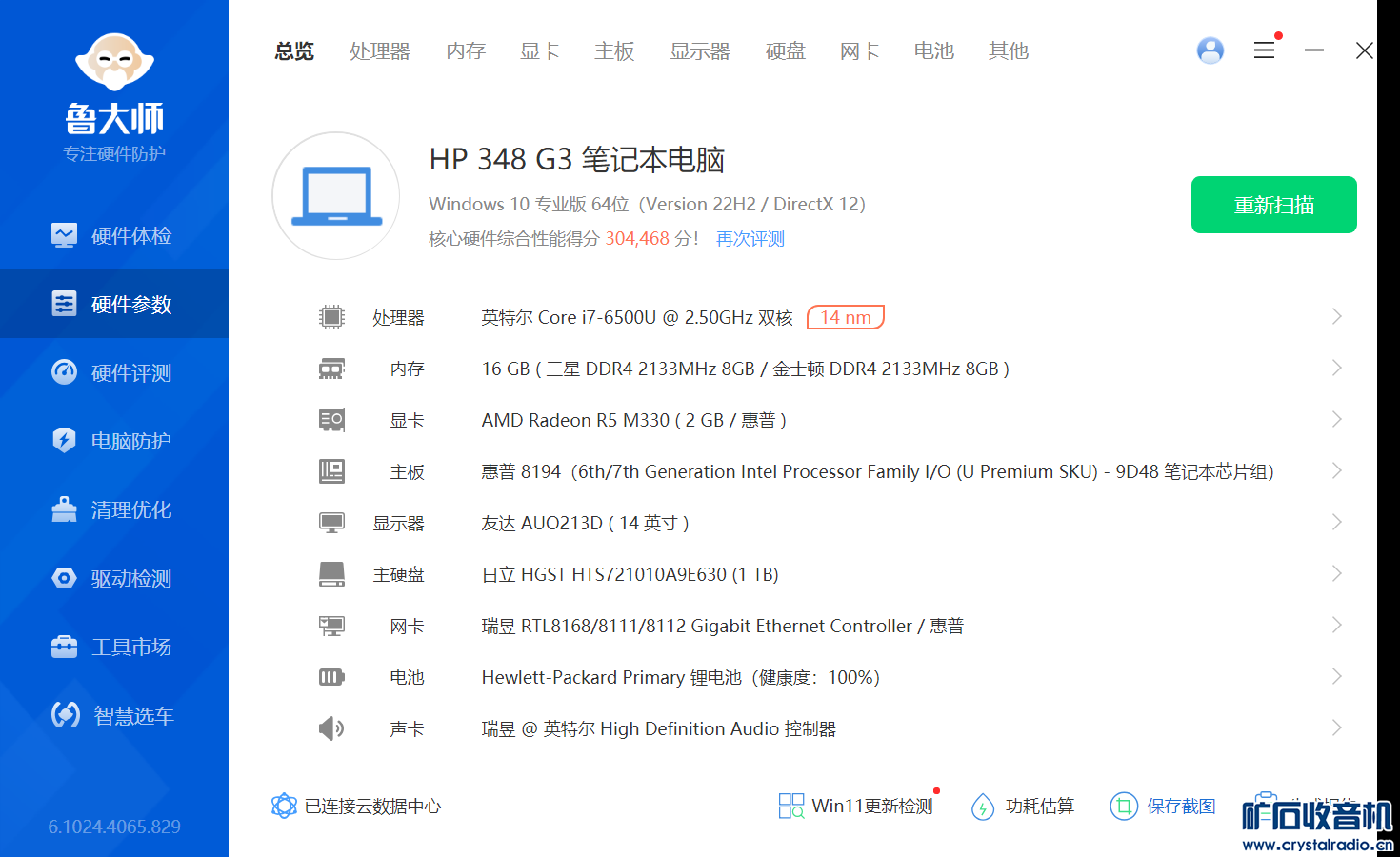Click the battery icon in 电池 row
Screen dimensions: 1400x857
[x=331, y=677]
